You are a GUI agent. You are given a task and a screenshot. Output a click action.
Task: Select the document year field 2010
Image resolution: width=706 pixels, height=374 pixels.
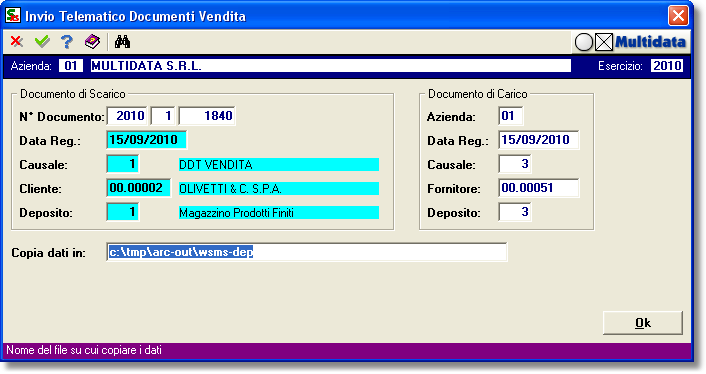[x=127, y=116]
